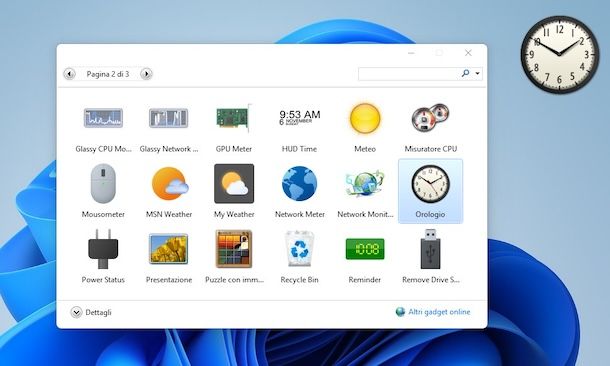
Task: Choose the Puzzle con immagini gadget icon
Action: [234, 249]
